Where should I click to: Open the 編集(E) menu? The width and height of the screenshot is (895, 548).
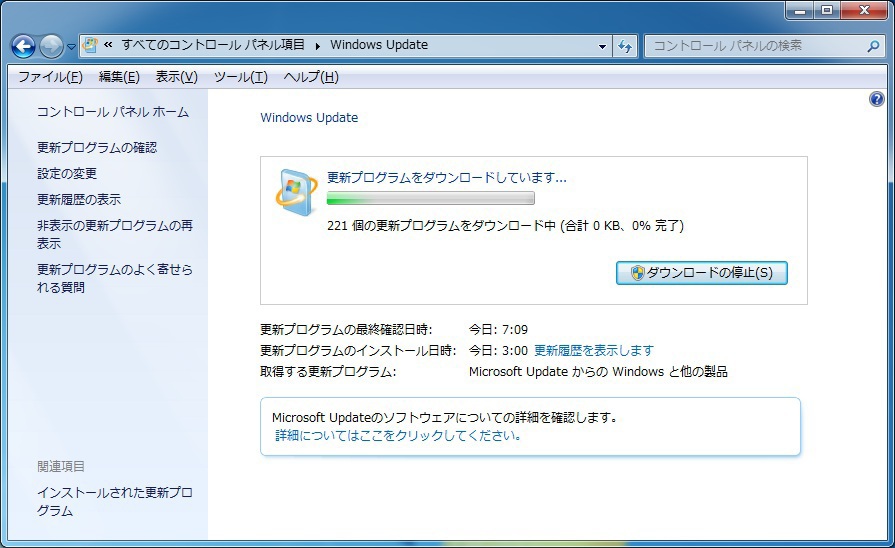pos(119,76)
